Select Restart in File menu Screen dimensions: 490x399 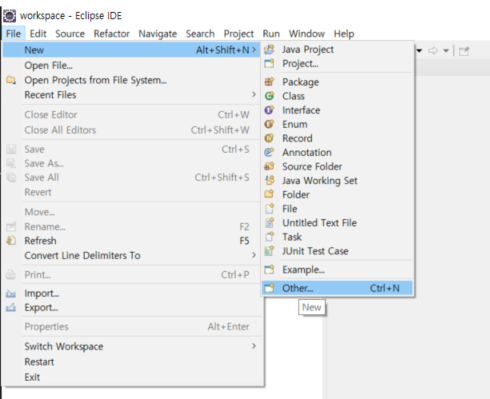[131, 362]
